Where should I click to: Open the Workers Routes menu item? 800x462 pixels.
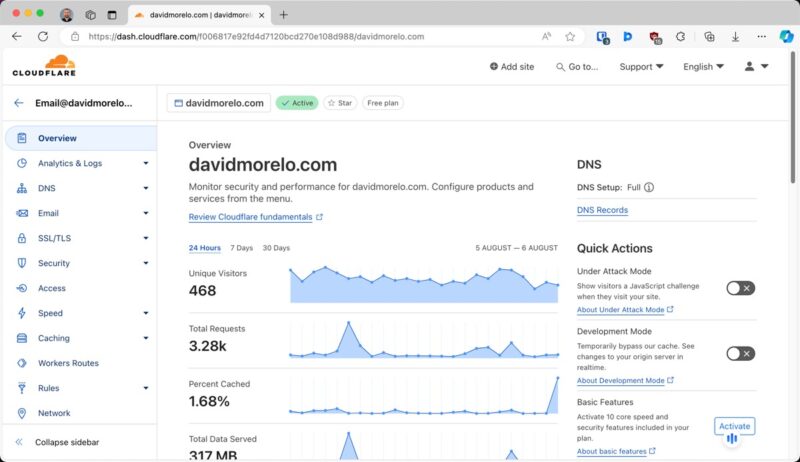(x=81, y=363)
